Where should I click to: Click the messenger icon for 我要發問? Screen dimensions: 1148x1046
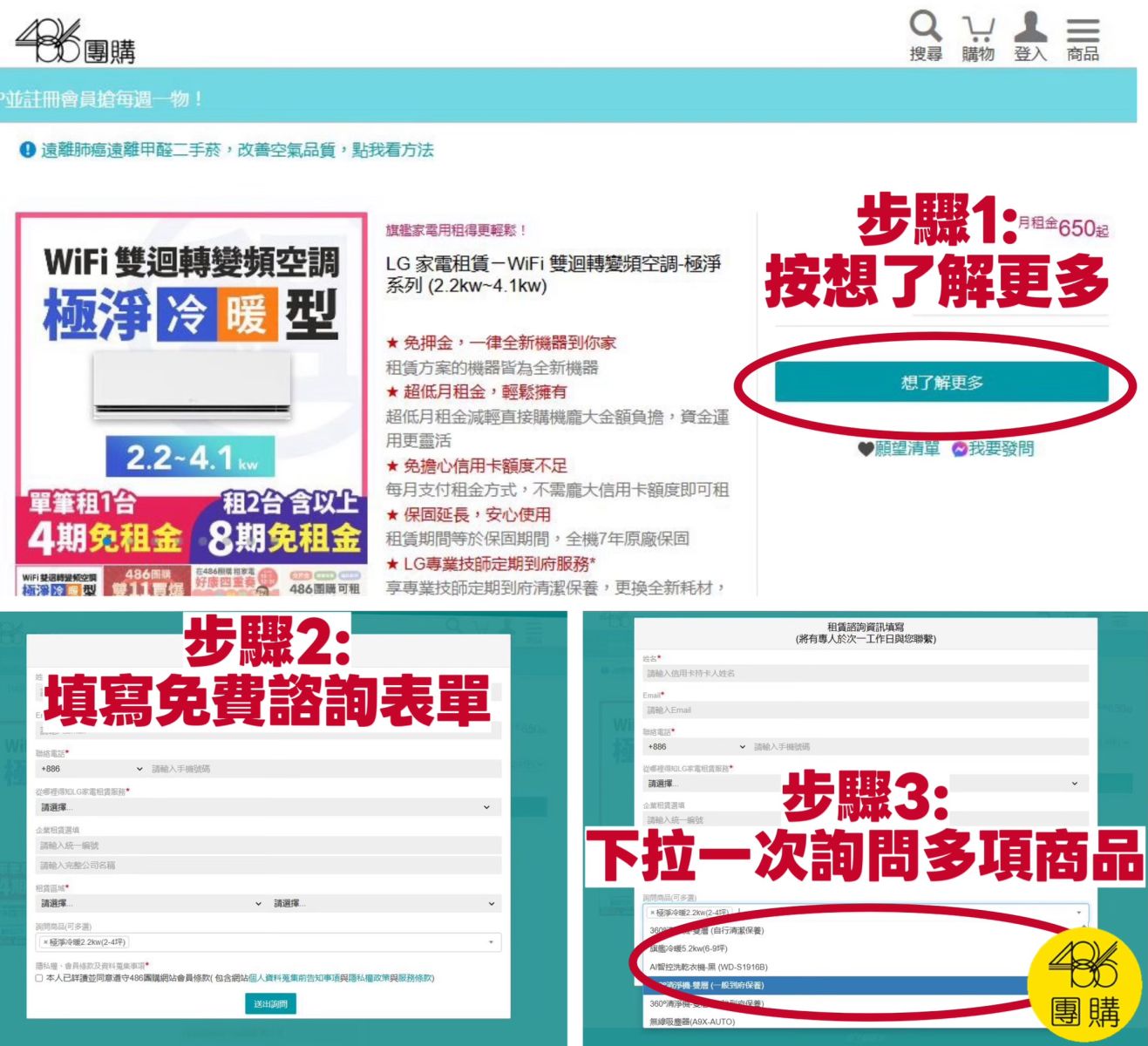tap(959, 449)
